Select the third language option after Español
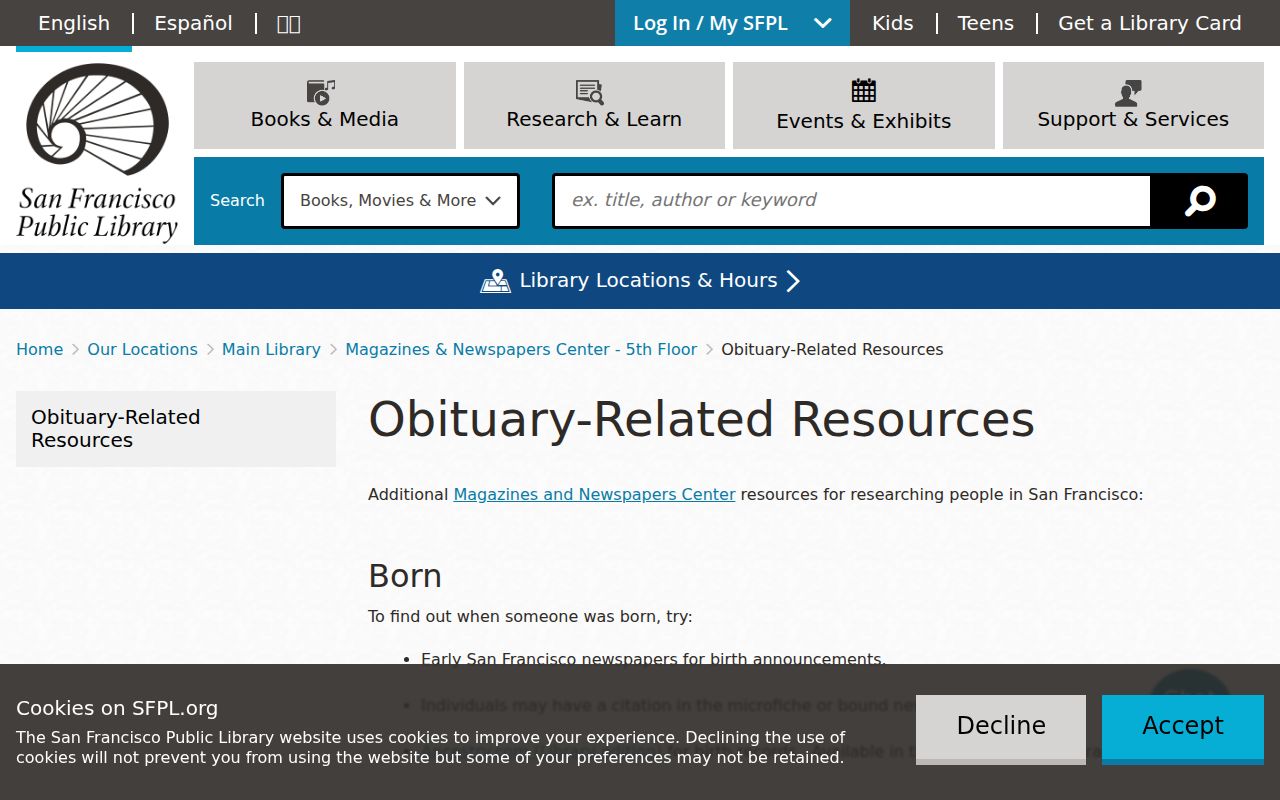 [x=288, y=23]
